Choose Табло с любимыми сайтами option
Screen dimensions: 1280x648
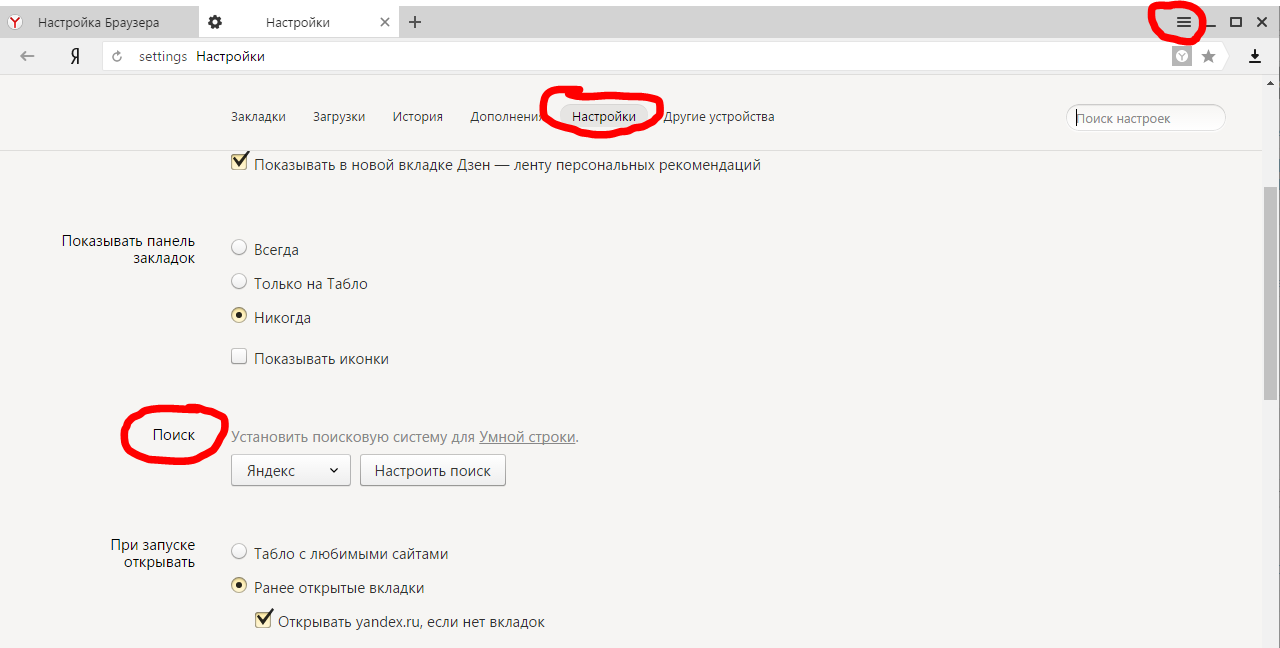click(x=239, y=552)
